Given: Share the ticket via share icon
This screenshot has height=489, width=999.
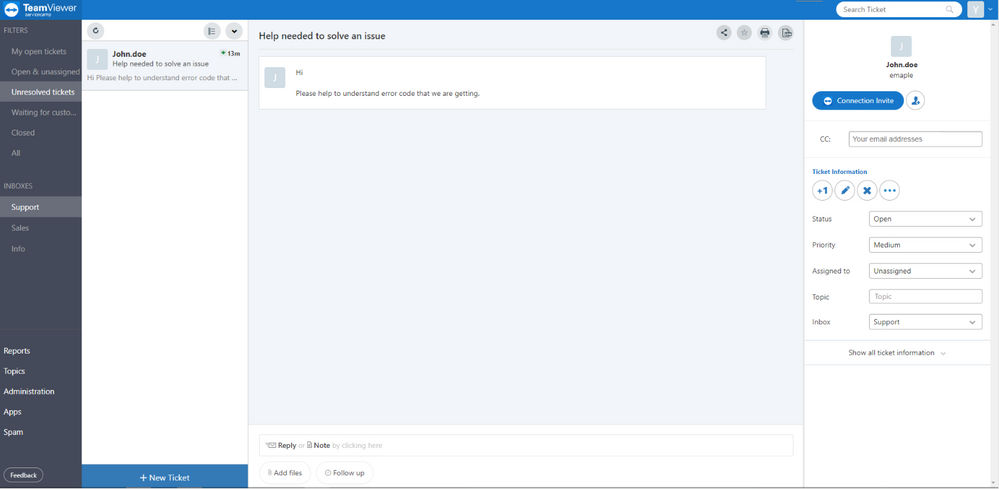Looking at the screenshot, I should click(x=724, y=32).
